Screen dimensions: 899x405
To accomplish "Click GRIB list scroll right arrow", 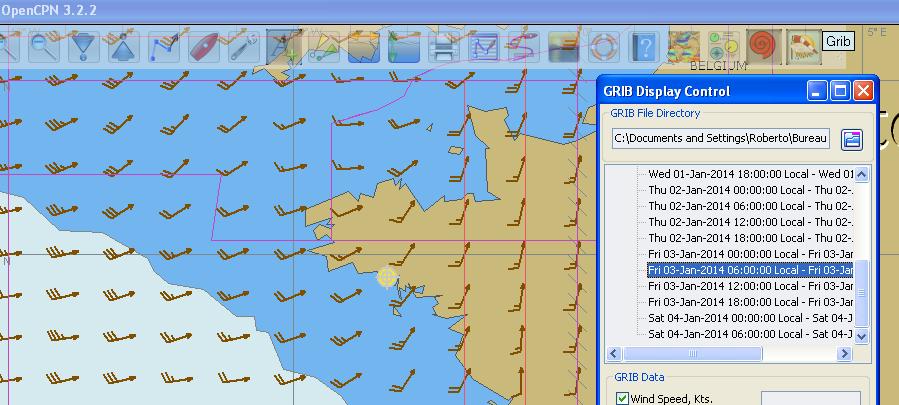I will (845, 354).
